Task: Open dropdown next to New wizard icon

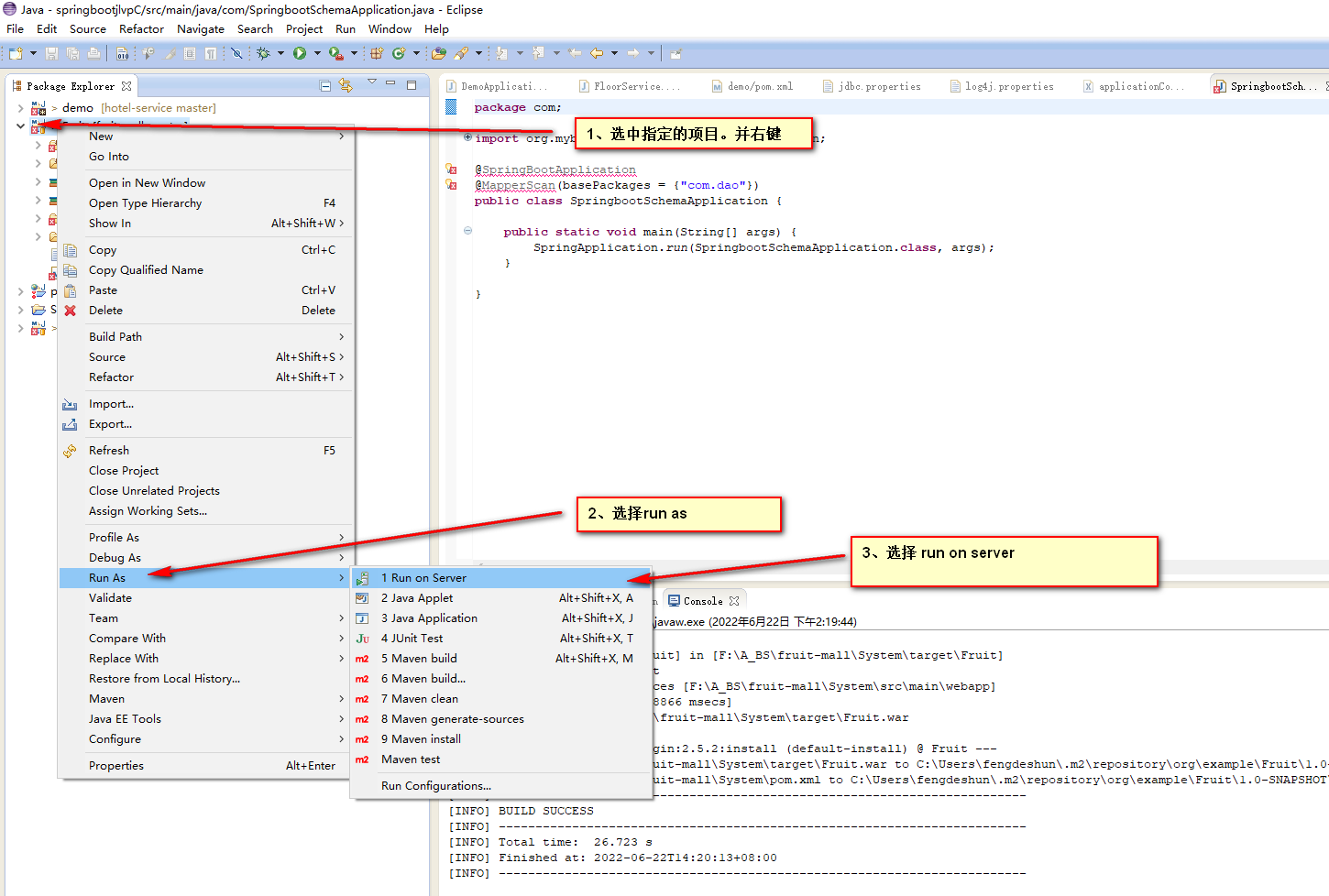Action: coord(33,53)
